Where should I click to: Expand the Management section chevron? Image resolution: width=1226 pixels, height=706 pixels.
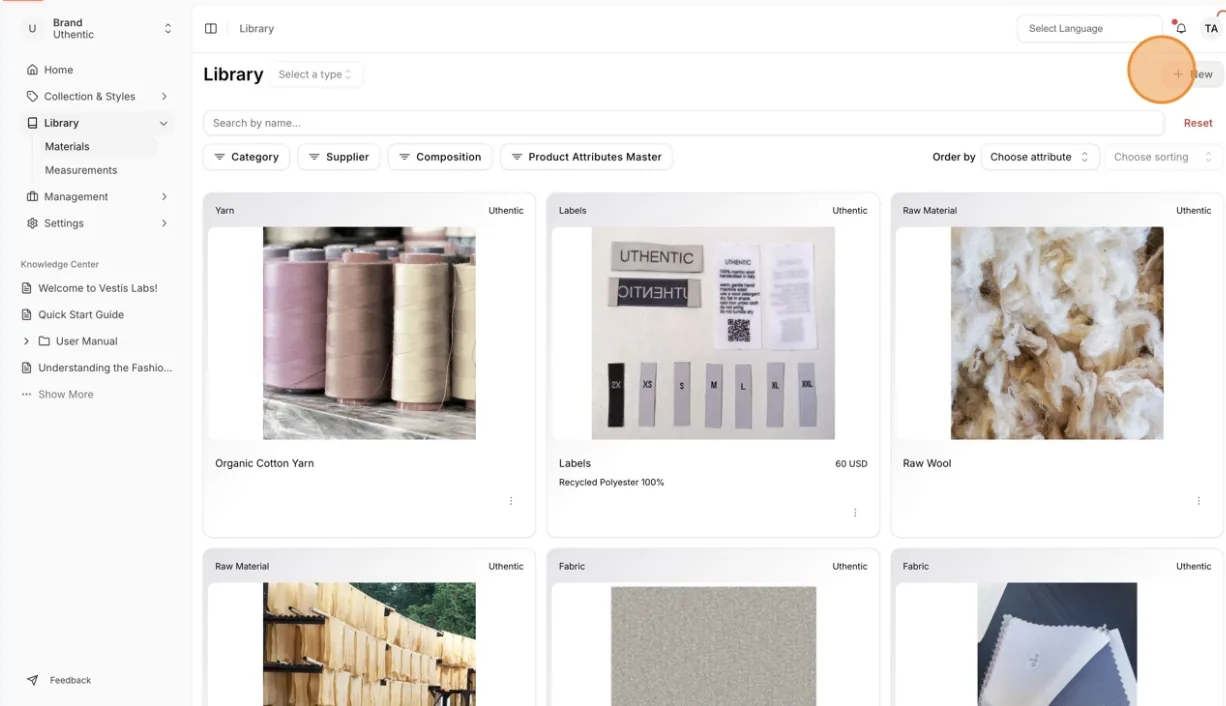click(x=164, y=197)
